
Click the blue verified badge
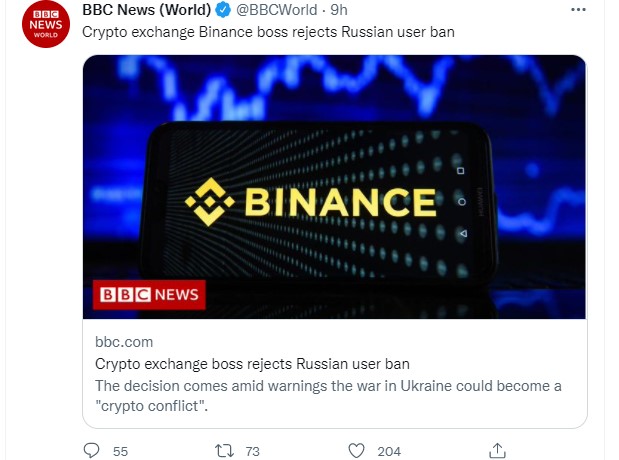225,10
